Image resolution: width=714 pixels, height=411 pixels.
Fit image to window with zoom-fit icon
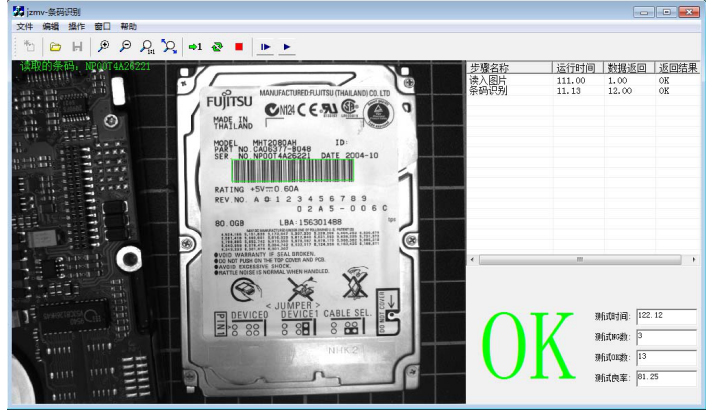[x=169, y=46]
